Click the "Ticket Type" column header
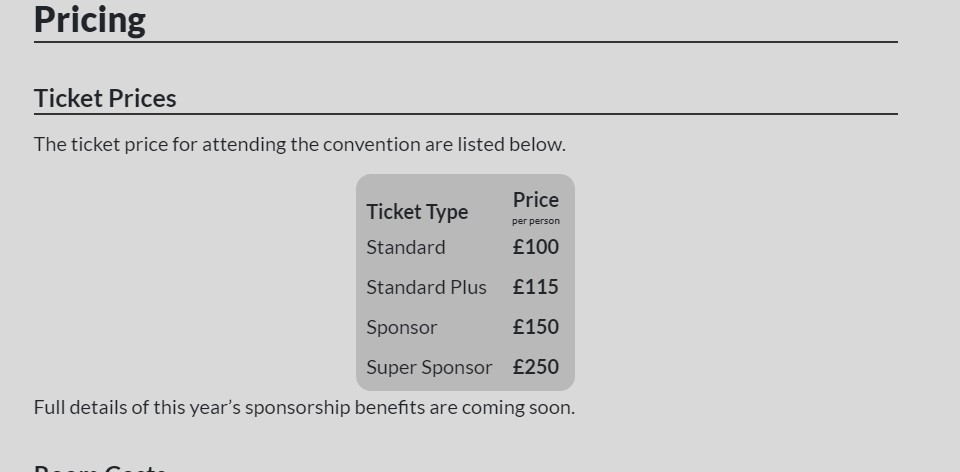This screenshot has width=960, height=472. (x=417, y=212)
